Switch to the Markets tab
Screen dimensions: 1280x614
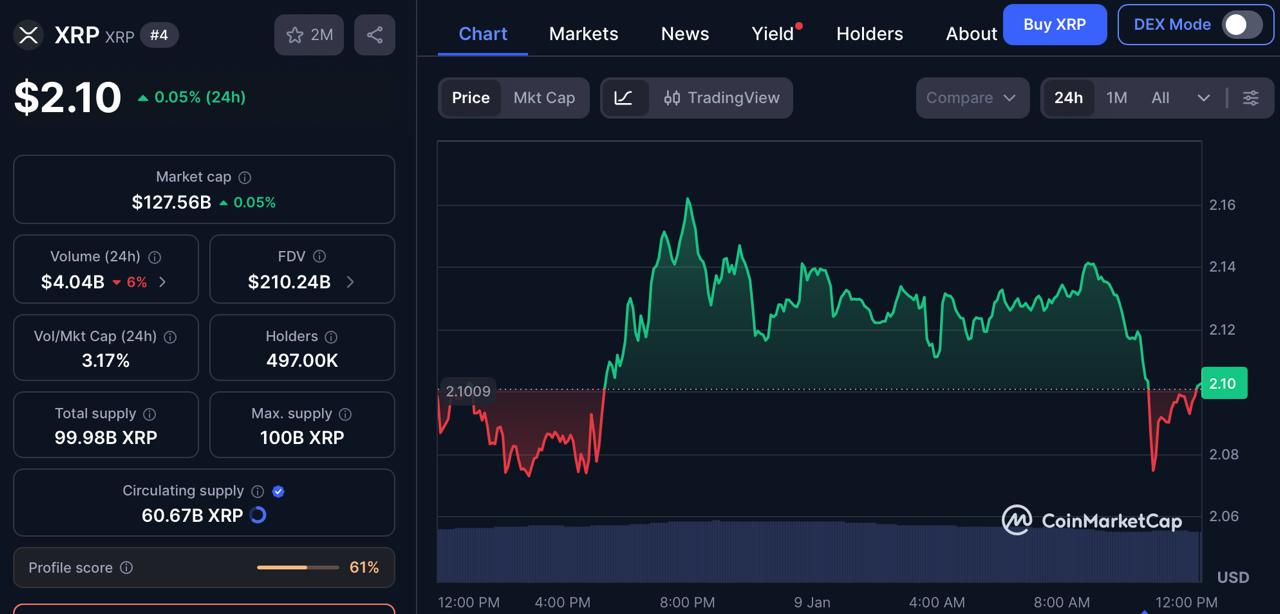point(583,33)
